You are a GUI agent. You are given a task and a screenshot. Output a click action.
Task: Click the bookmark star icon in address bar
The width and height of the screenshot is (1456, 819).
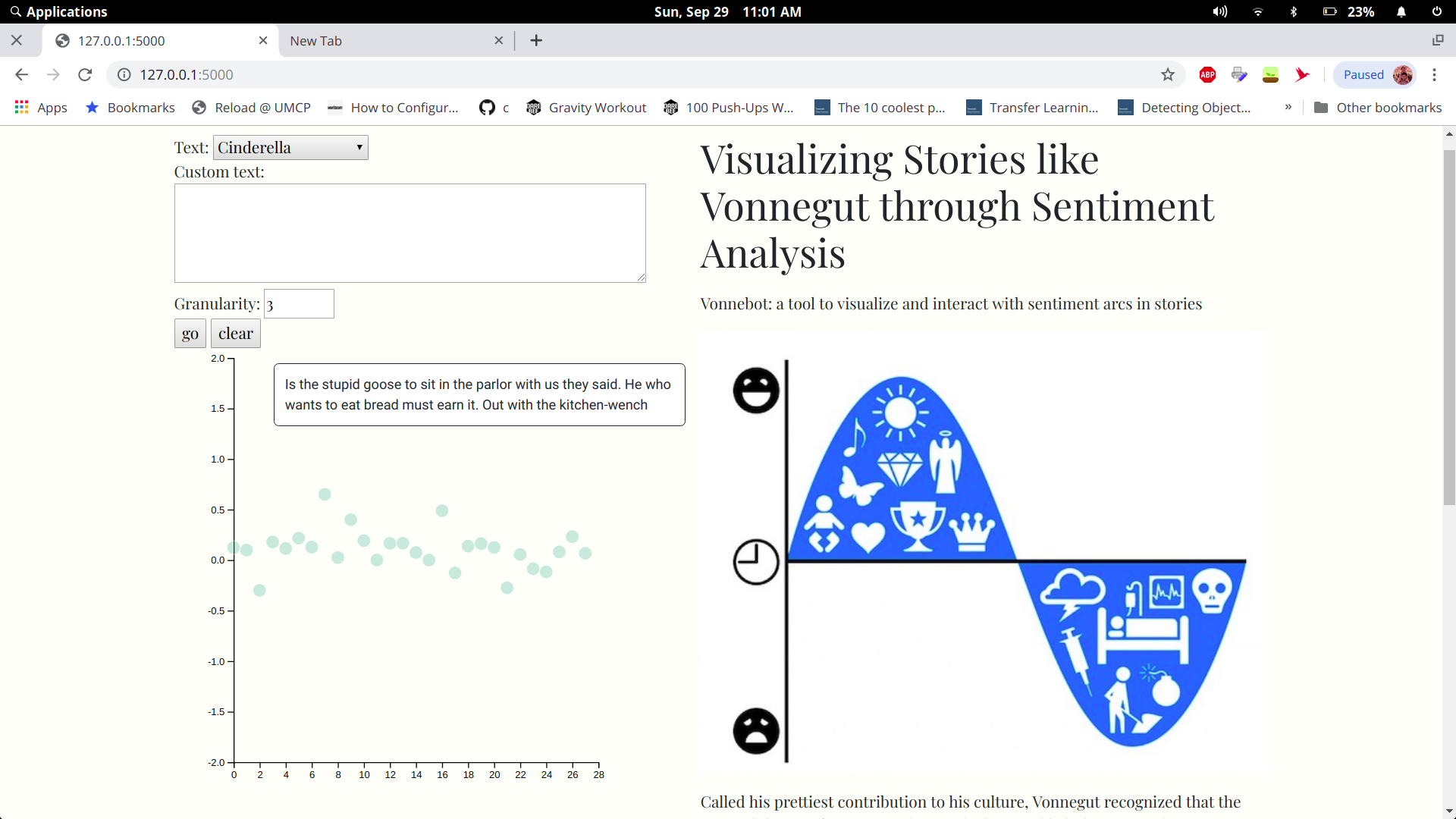1168,74
